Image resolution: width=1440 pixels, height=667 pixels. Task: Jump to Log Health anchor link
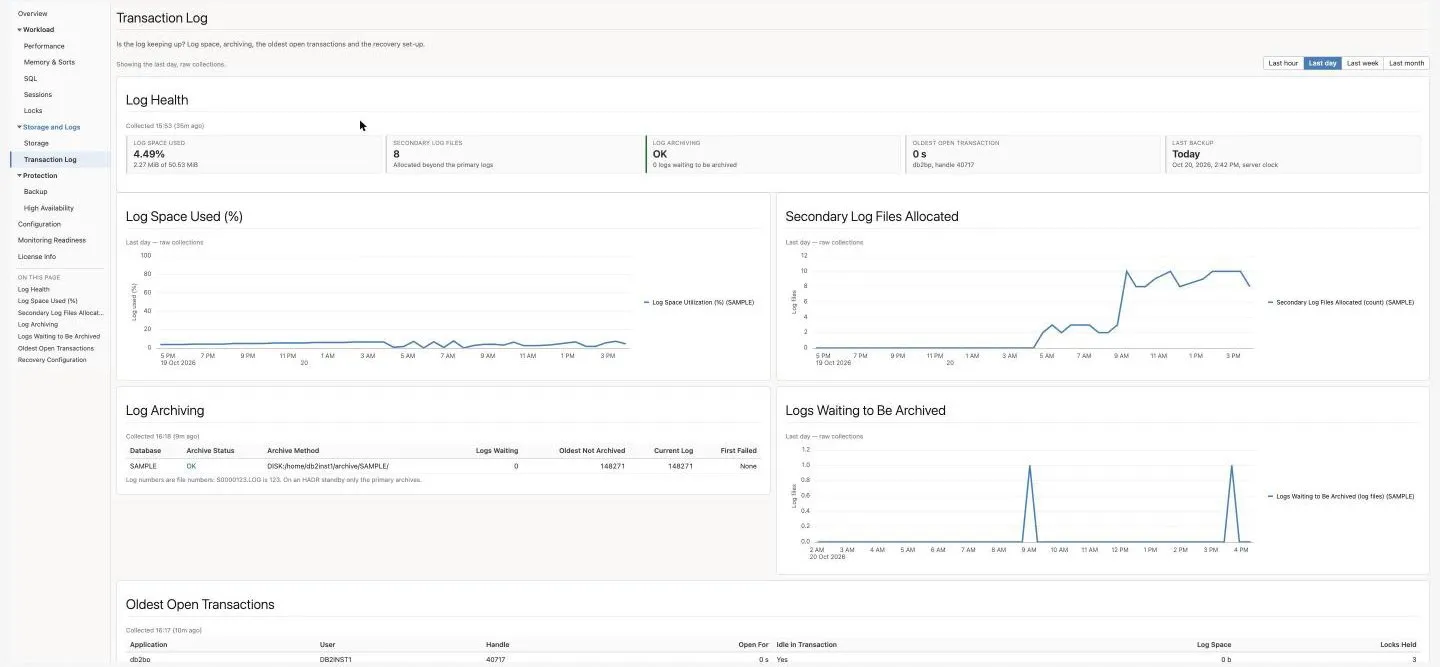point(33,289)
